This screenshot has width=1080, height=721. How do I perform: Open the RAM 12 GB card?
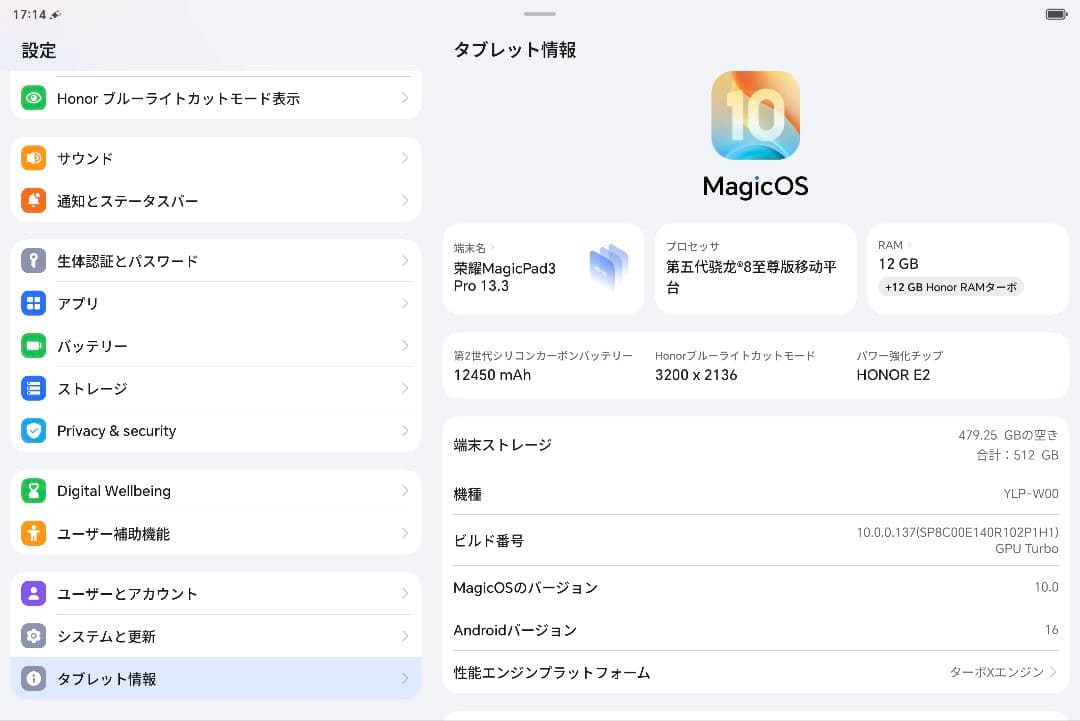(x=967, y=269)
